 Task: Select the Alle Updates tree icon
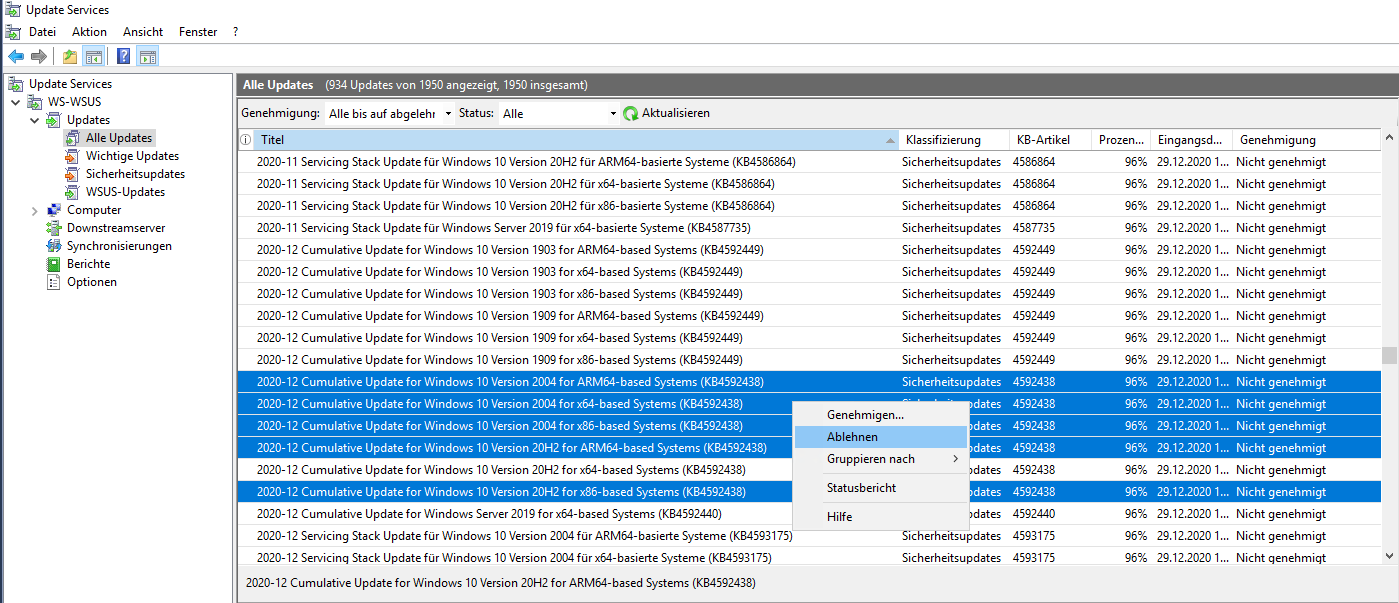point(72,138)
